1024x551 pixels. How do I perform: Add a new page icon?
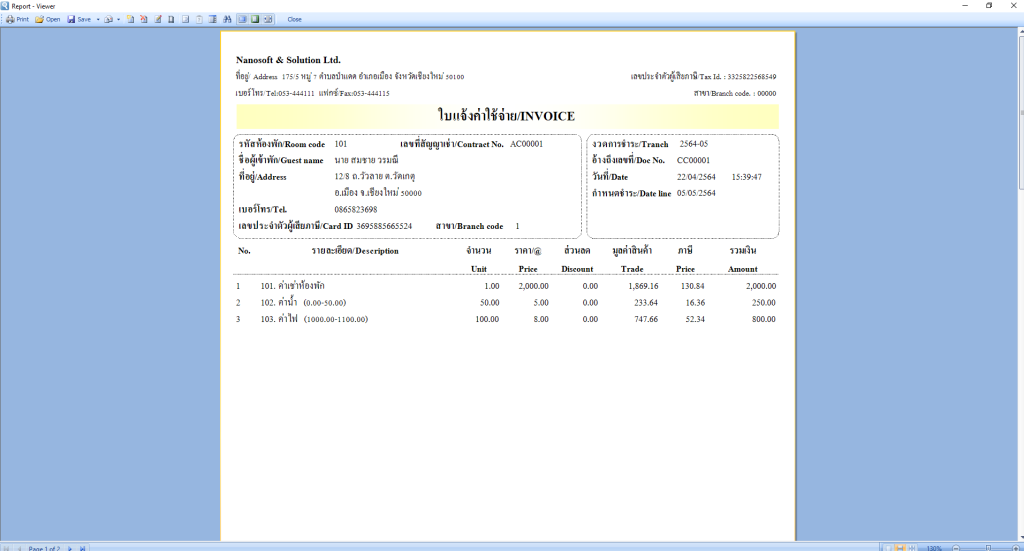point(131,20)
